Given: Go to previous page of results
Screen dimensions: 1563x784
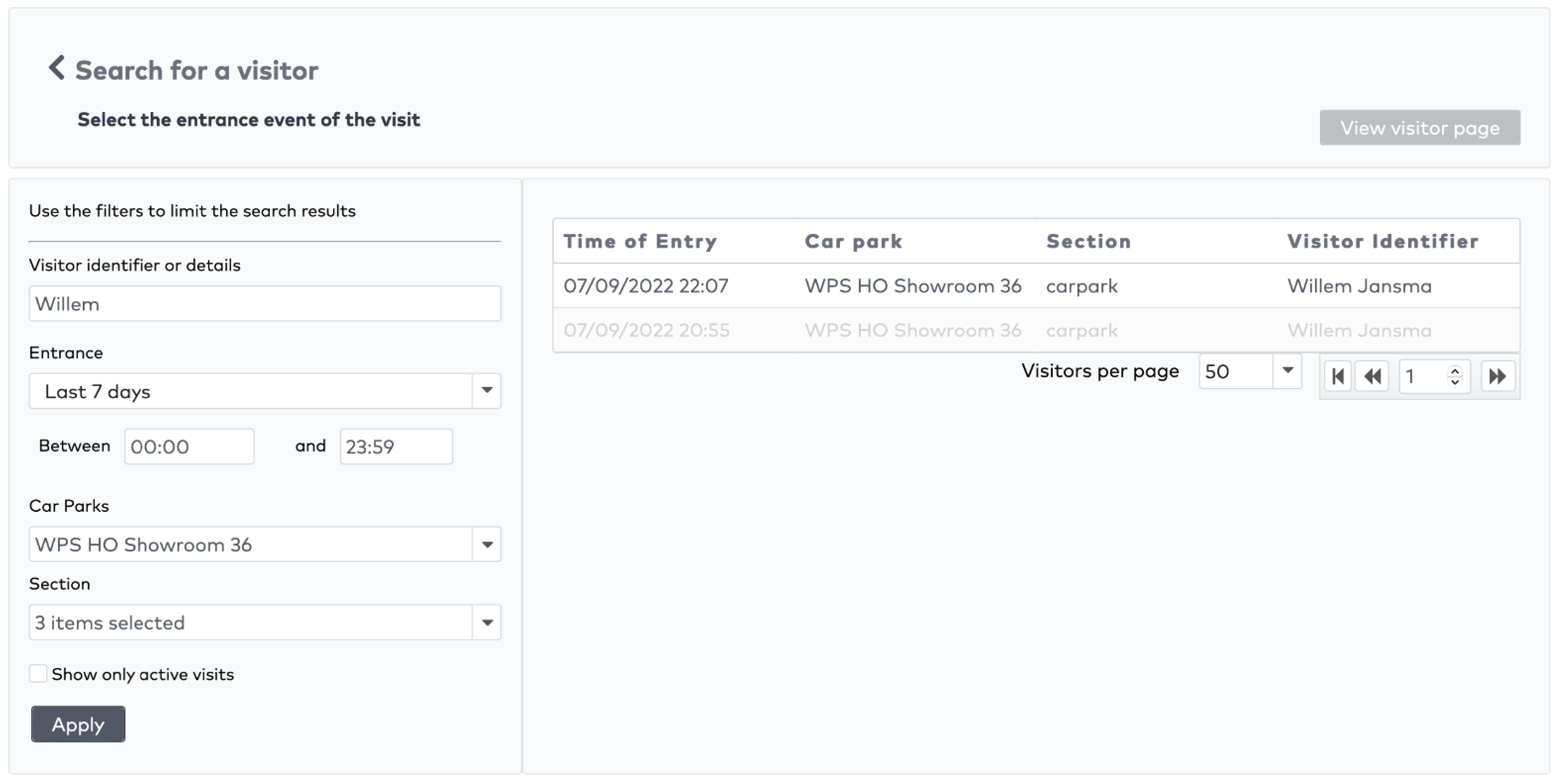Looking at the screenshot, I should [1372, 377].
